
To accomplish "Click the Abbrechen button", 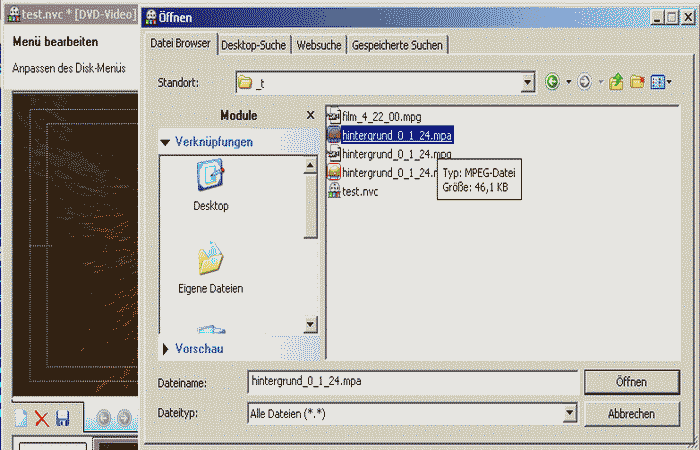I will (631, 413).
